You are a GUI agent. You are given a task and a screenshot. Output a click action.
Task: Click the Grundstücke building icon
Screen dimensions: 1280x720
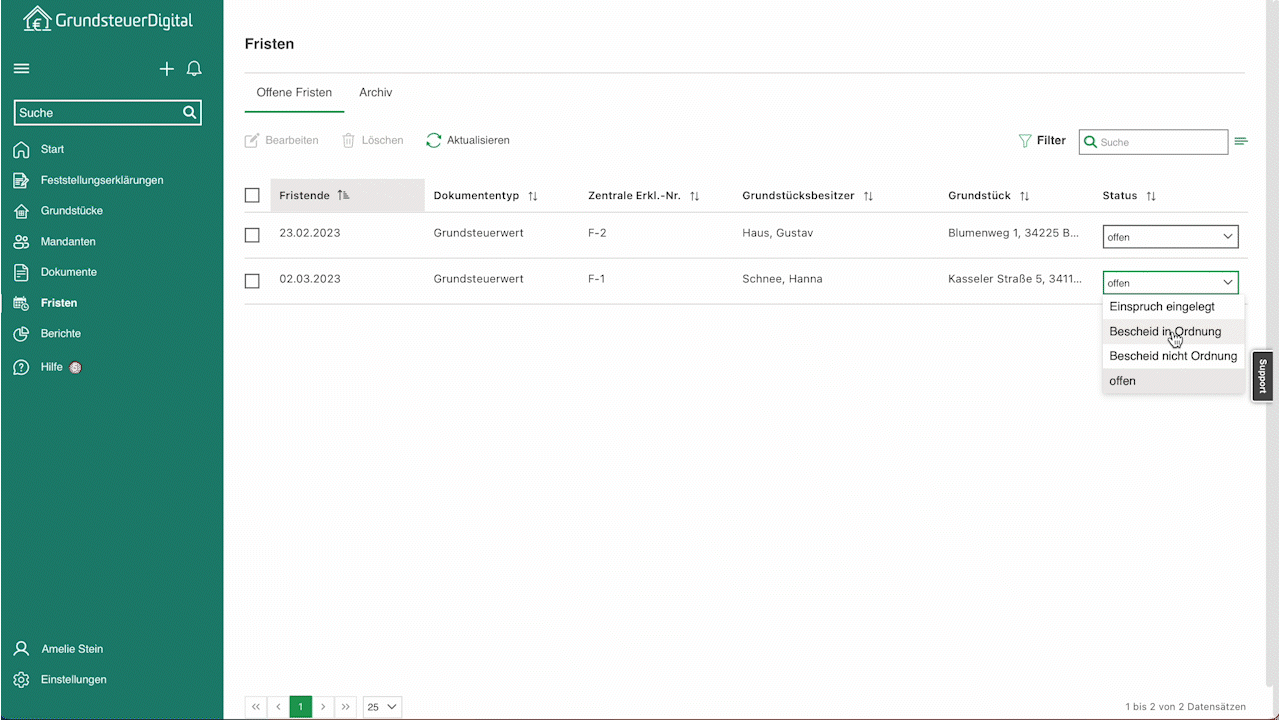click(x=21, y=211)
